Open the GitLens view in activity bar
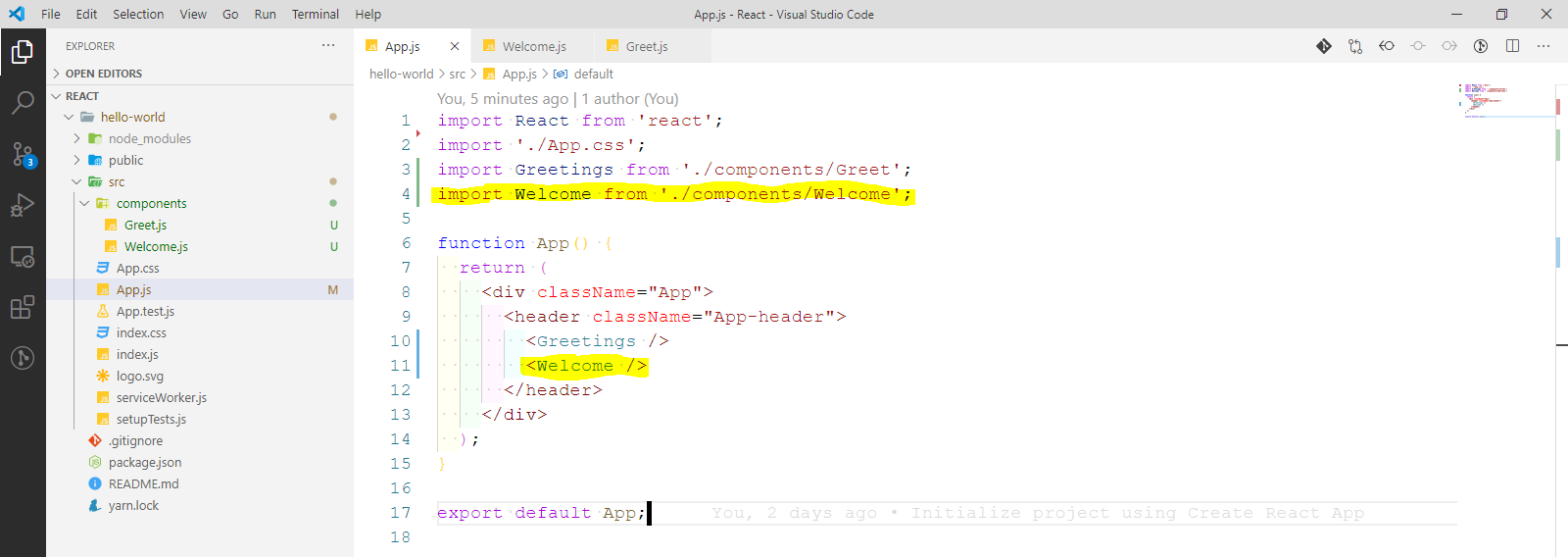Screen dimensions: 1568x557 click(23, 358)
